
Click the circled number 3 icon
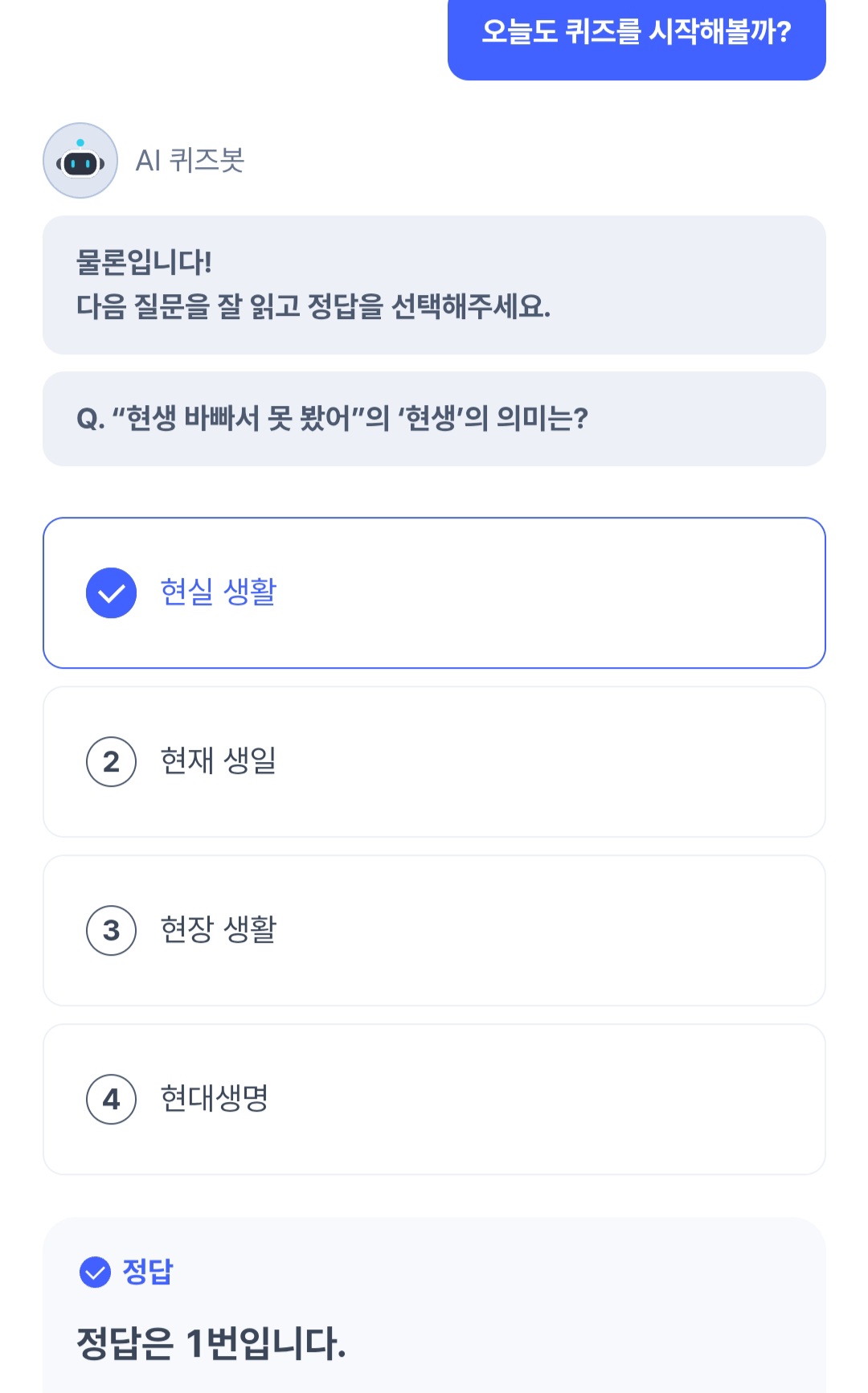[111, 930]
